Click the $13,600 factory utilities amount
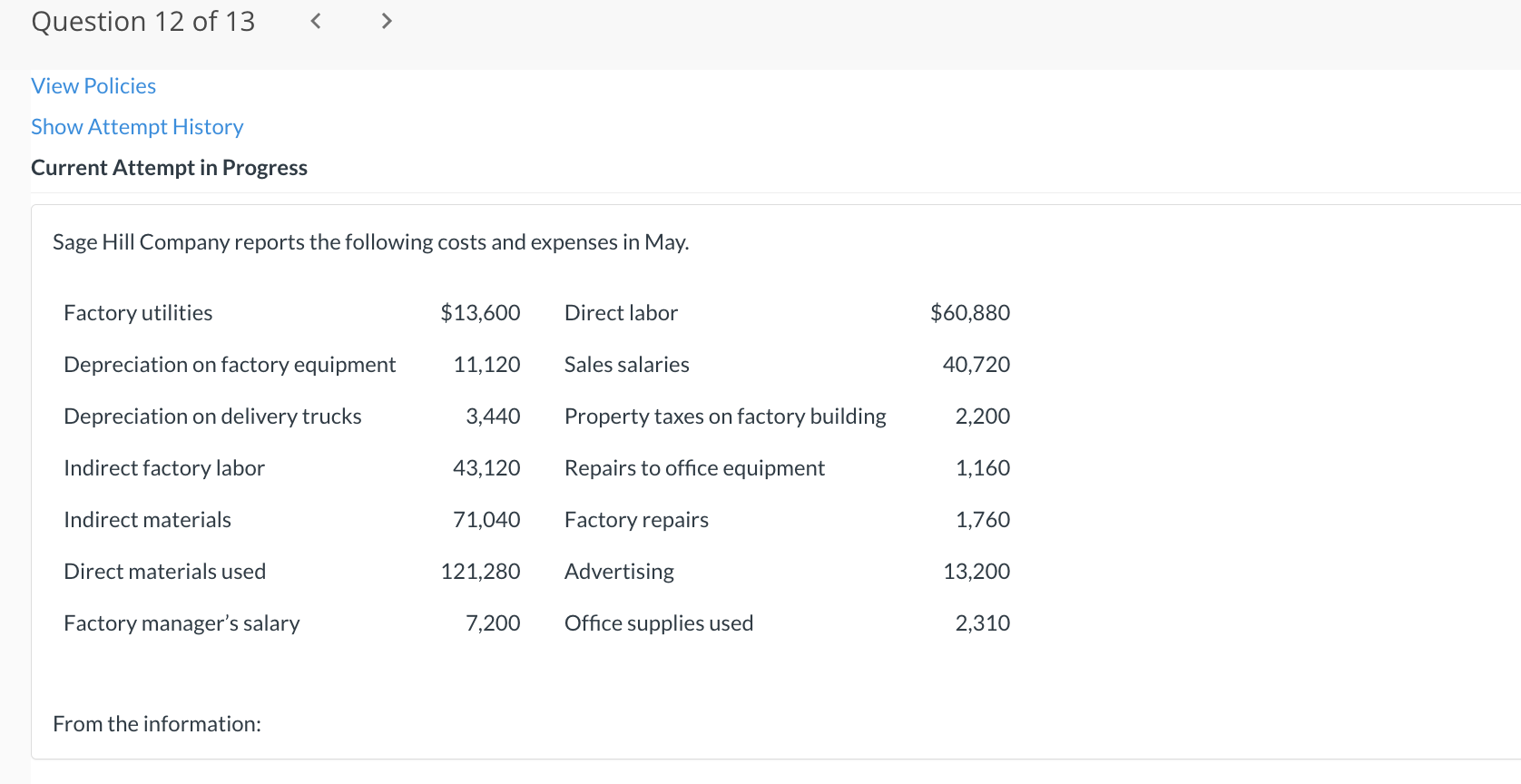Viewport: 1521px width, 784px height. click(x=480, y=313)
